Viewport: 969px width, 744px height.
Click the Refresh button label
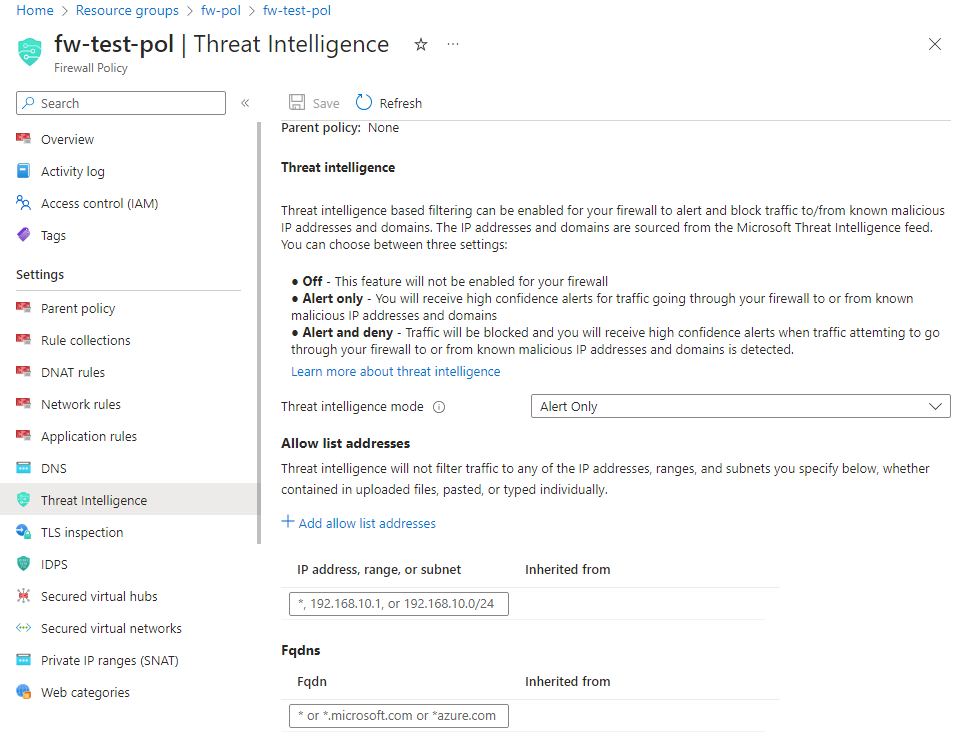400,103
